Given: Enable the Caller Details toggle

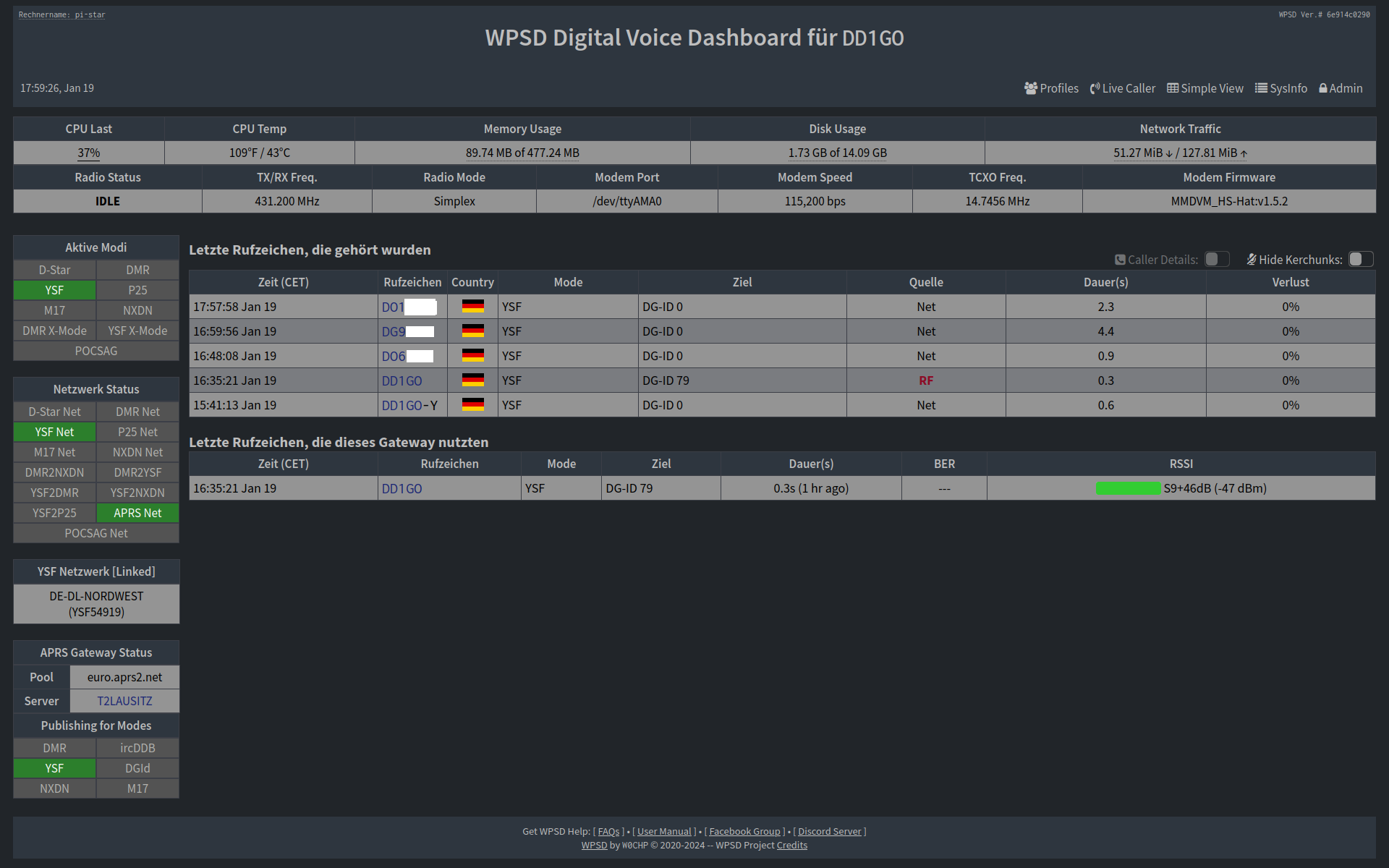Looking at the screenshot, I should (1216, 258).
